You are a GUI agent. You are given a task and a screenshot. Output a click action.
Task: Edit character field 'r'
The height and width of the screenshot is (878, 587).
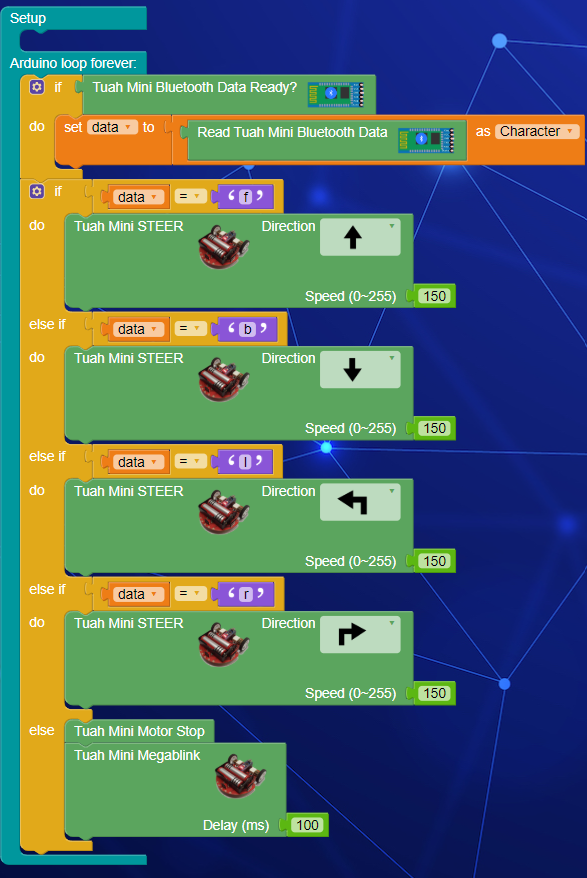coord(246,594)
